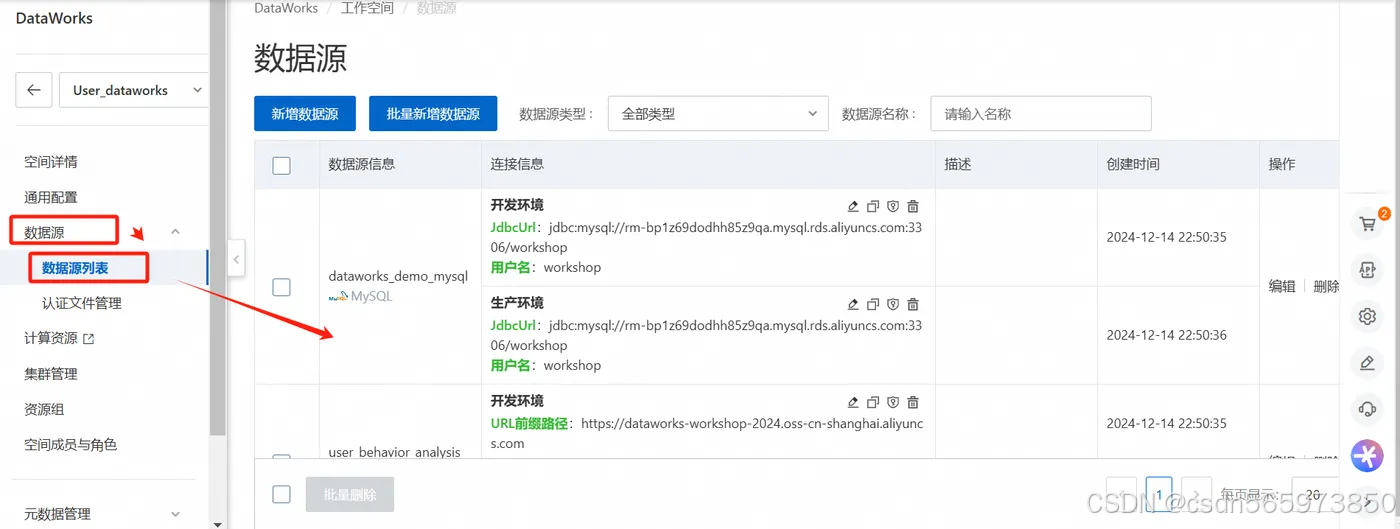This screenshot has height=529, width=1400.
Task: Click the DataWorks breadcrumb link
Action: tap(287, 8)
